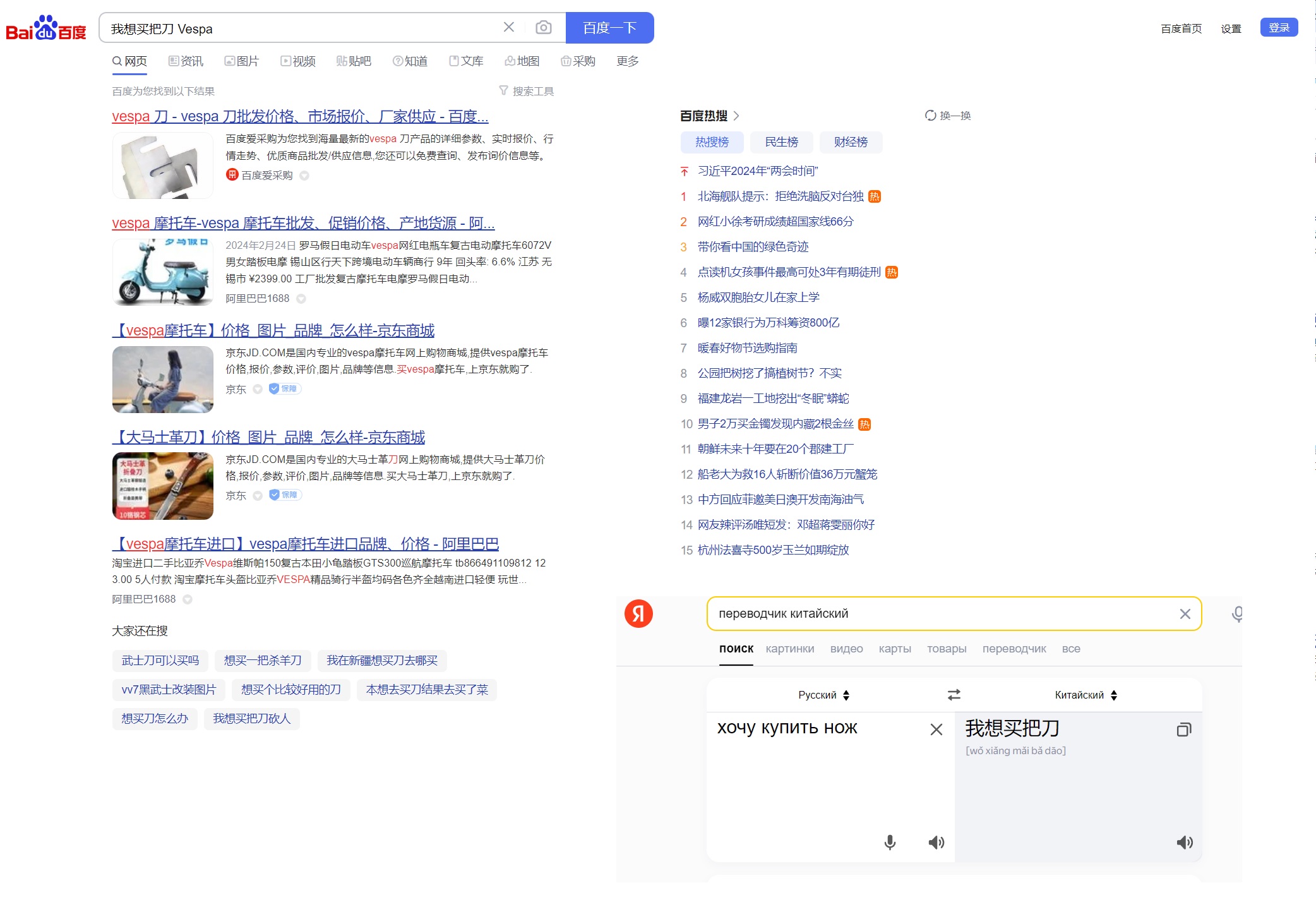Open Yandex видео tab
Screen dimensions: 1316x907
click(x=846, y=649)
